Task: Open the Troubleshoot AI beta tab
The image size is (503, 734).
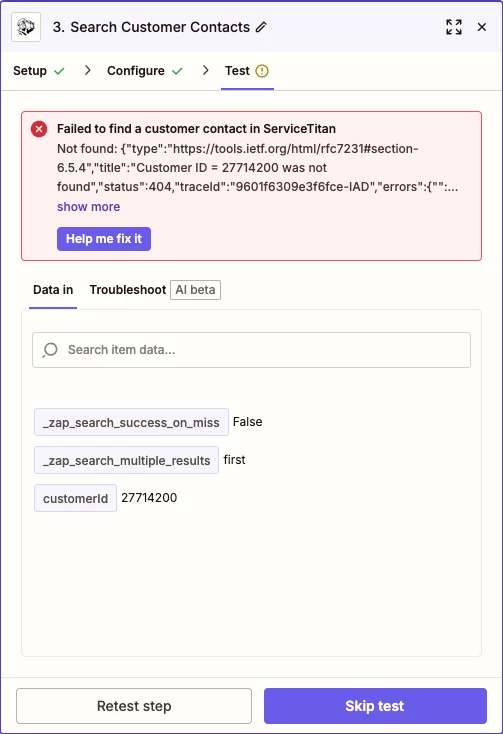Action: pos(155,290)
